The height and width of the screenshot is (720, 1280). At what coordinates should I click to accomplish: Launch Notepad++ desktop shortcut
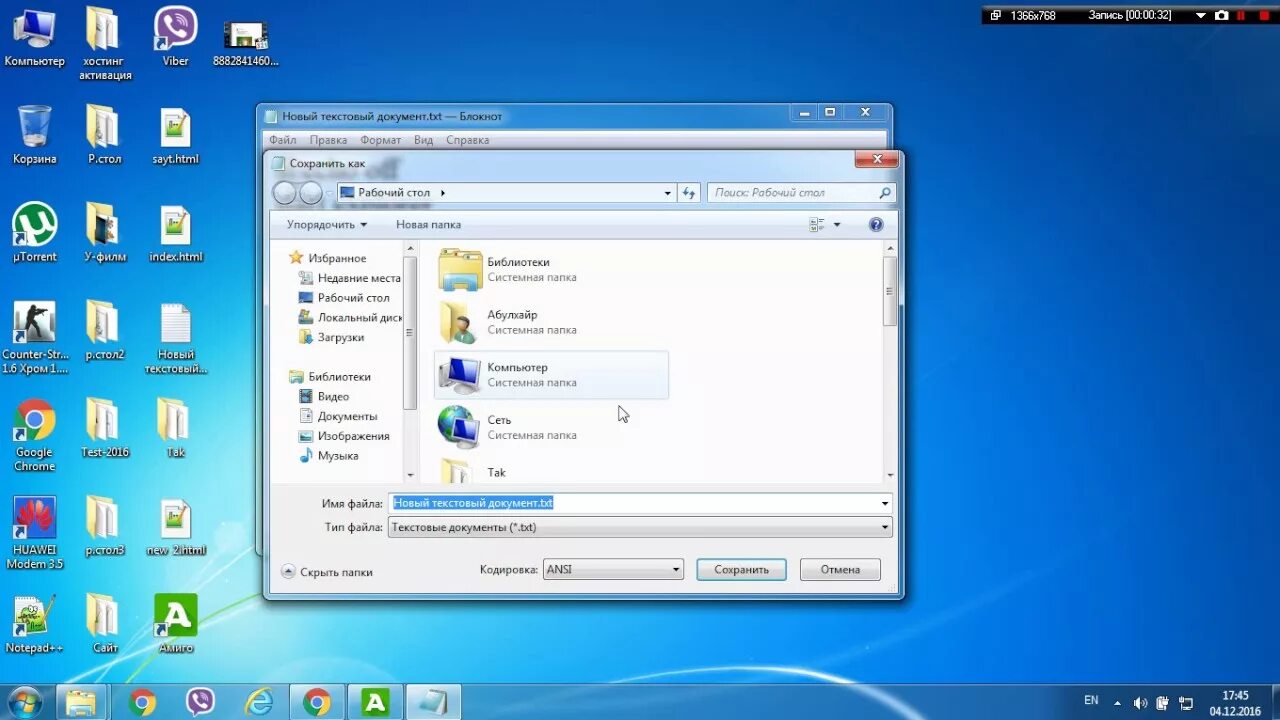(34, 625)
